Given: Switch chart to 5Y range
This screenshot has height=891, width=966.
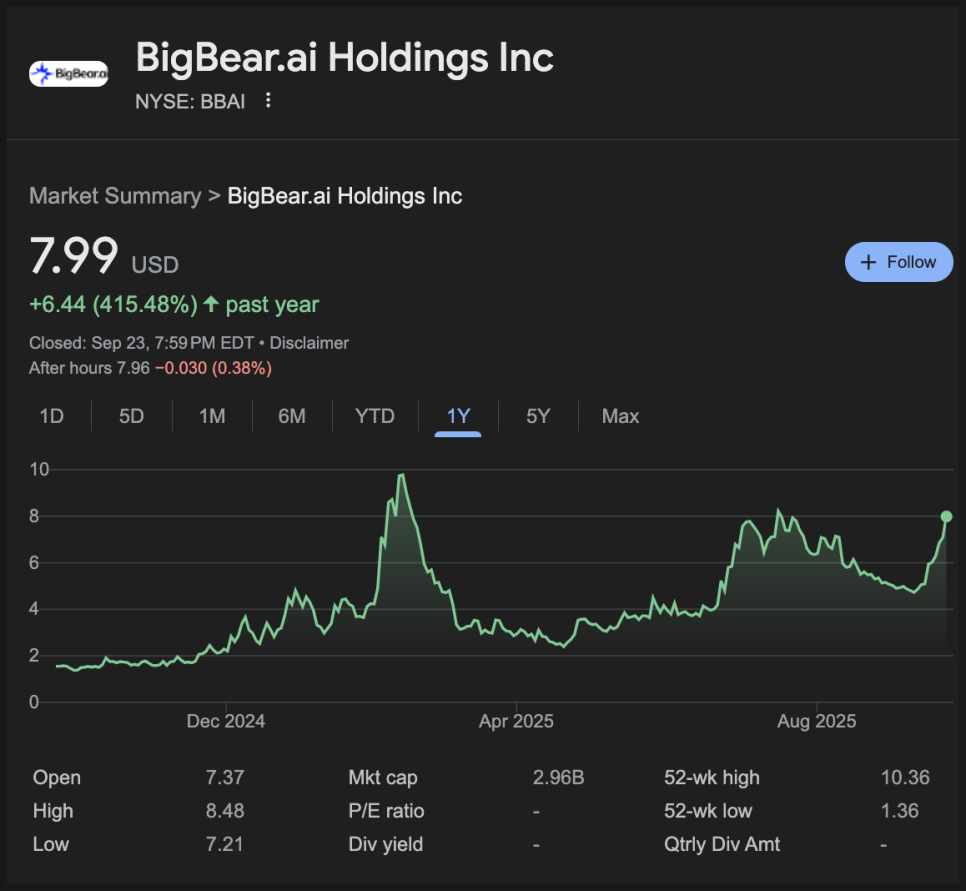Looking at the screenshot, I should pos(538,417).
